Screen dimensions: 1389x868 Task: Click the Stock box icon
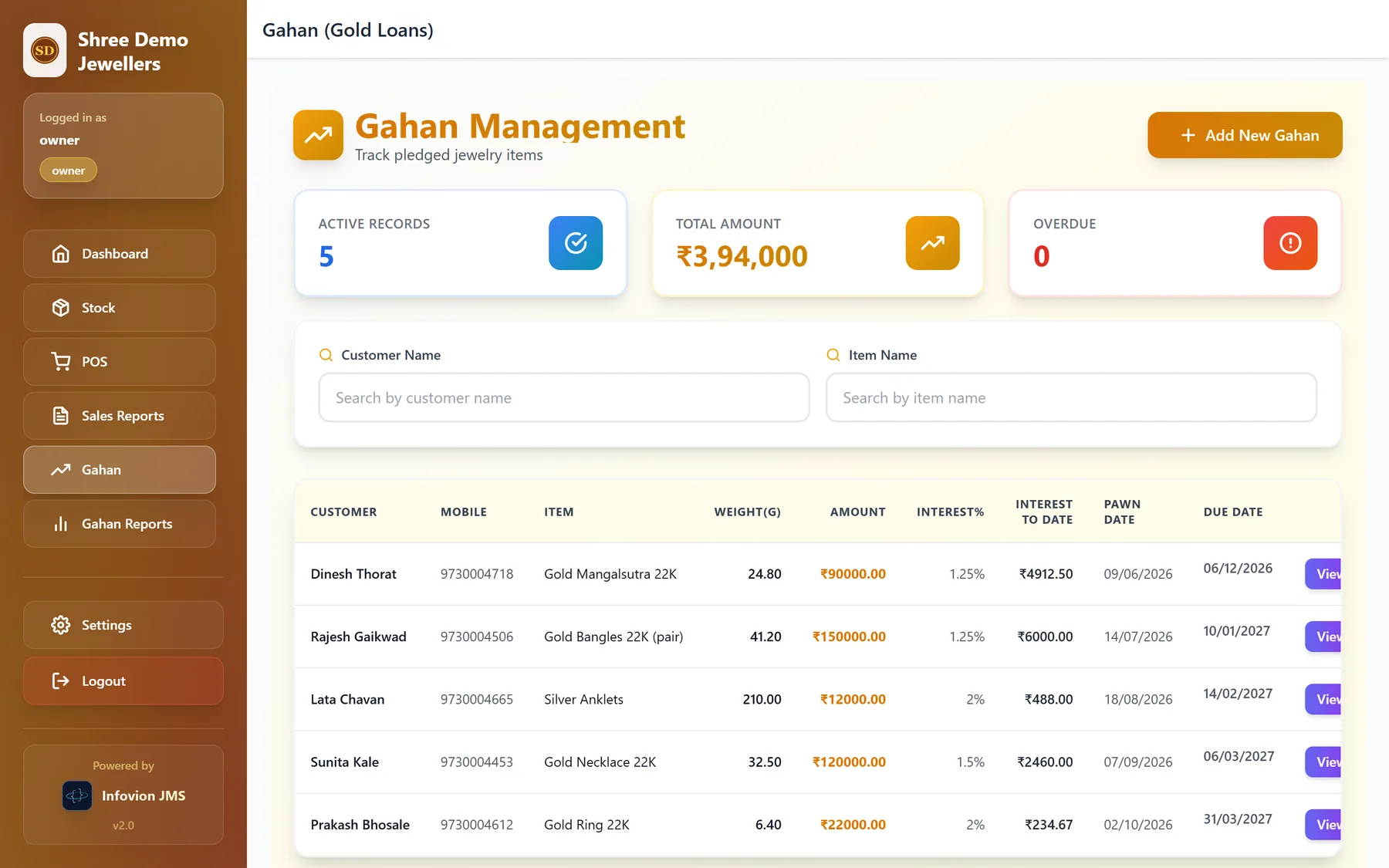click(x=60, y=308)
